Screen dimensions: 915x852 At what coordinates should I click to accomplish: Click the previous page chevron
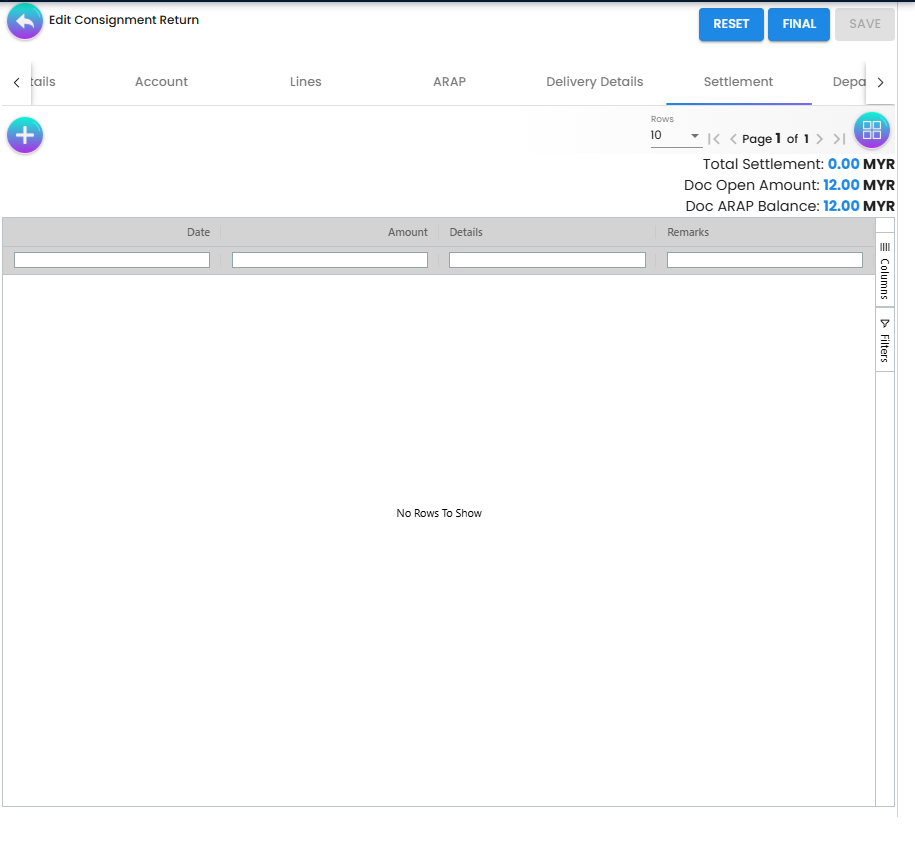pos(733,138)
